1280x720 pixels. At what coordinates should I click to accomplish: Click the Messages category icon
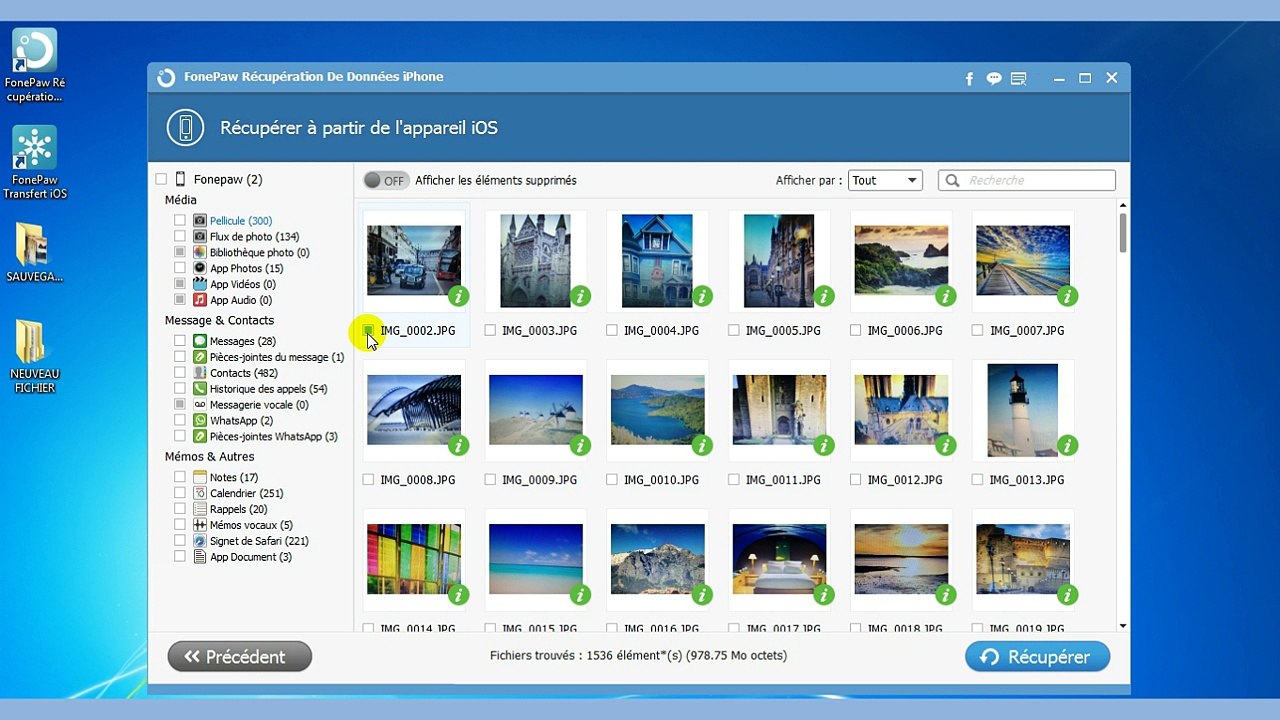pos(200,341)
